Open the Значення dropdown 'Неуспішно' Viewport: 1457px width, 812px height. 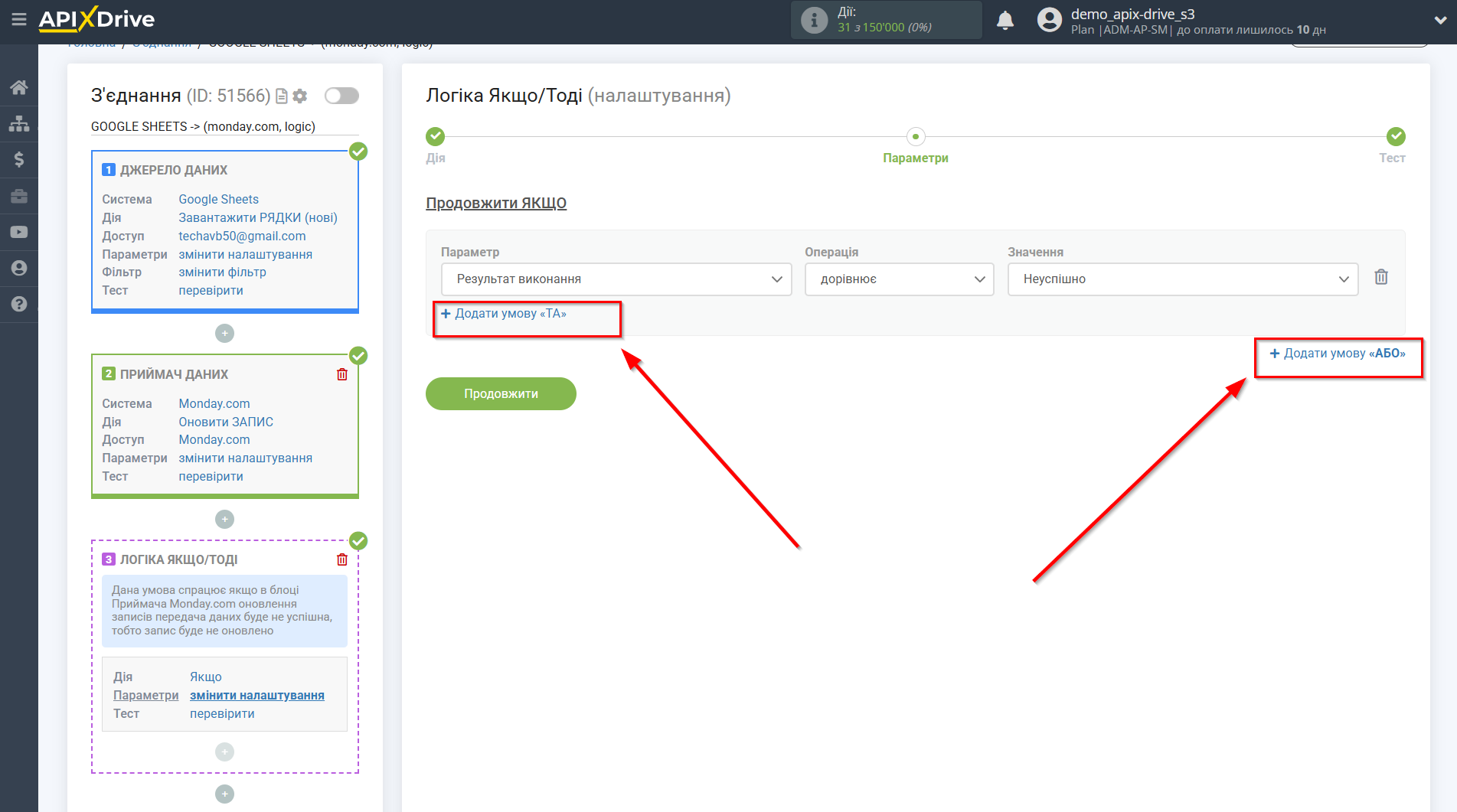(1183, 279)
